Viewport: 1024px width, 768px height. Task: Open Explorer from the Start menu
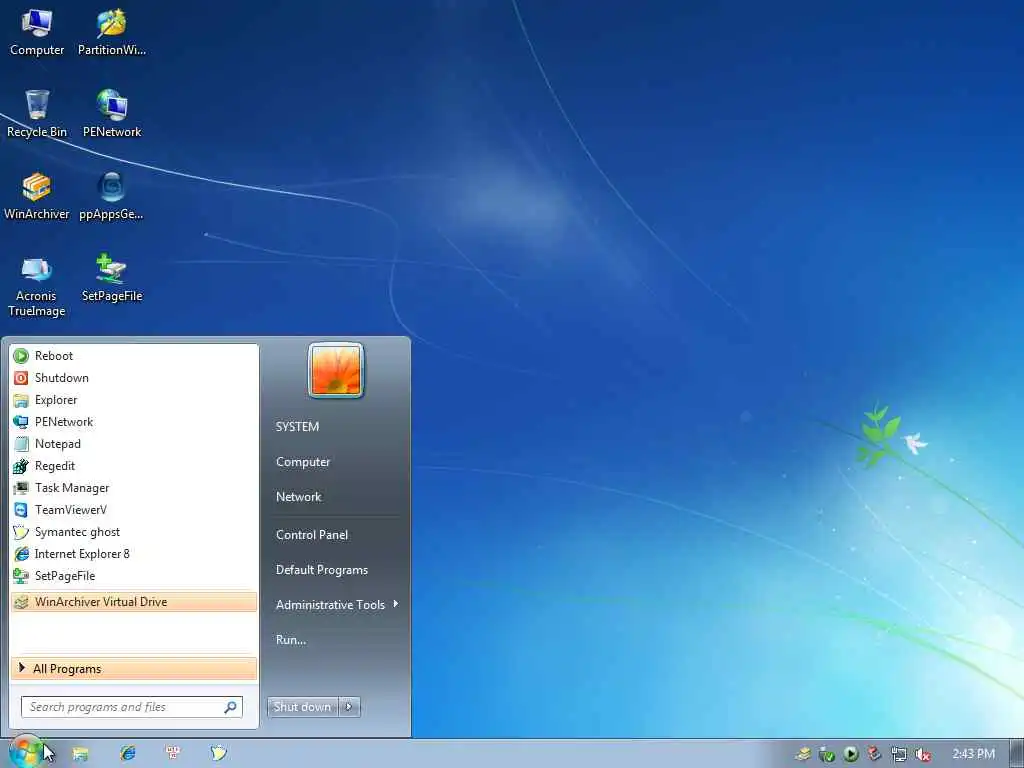[134, 400]
